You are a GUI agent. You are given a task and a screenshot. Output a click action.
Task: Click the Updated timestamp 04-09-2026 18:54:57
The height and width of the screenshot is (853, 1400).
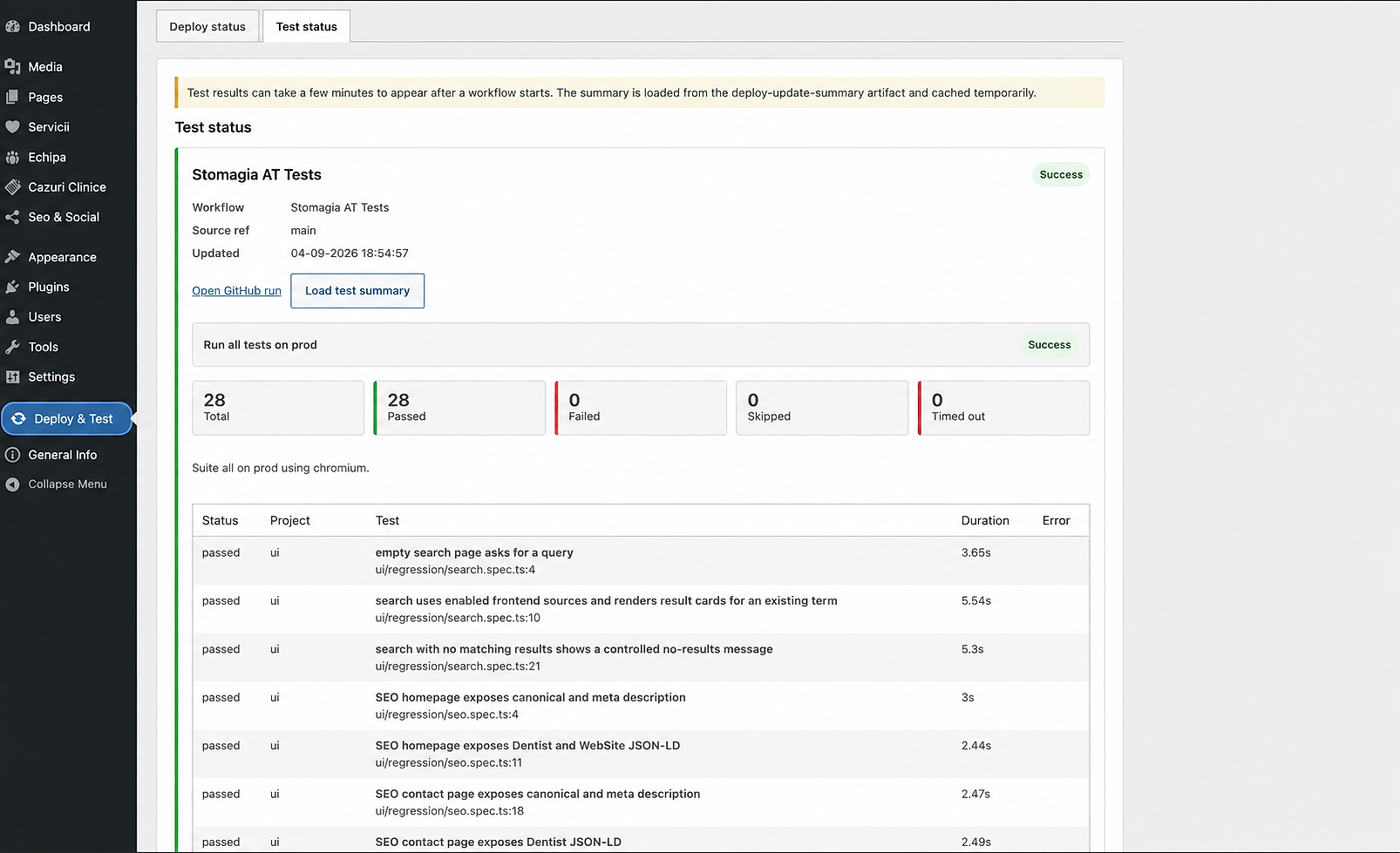coord(350,254)
